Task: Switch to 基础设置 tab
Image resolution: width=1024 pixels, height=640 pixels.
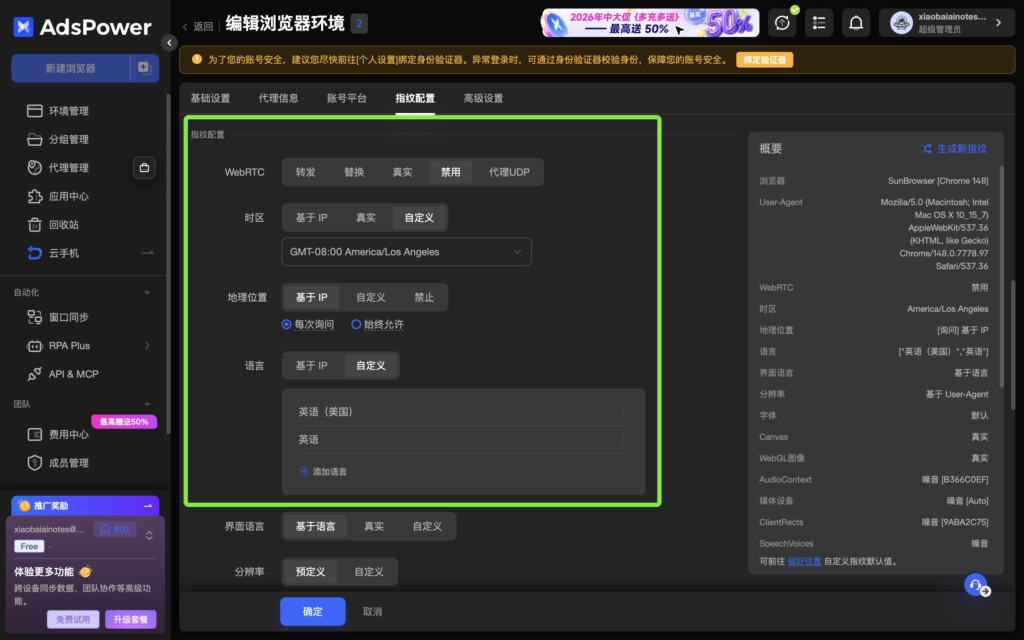Action: (x=210, y=99)
